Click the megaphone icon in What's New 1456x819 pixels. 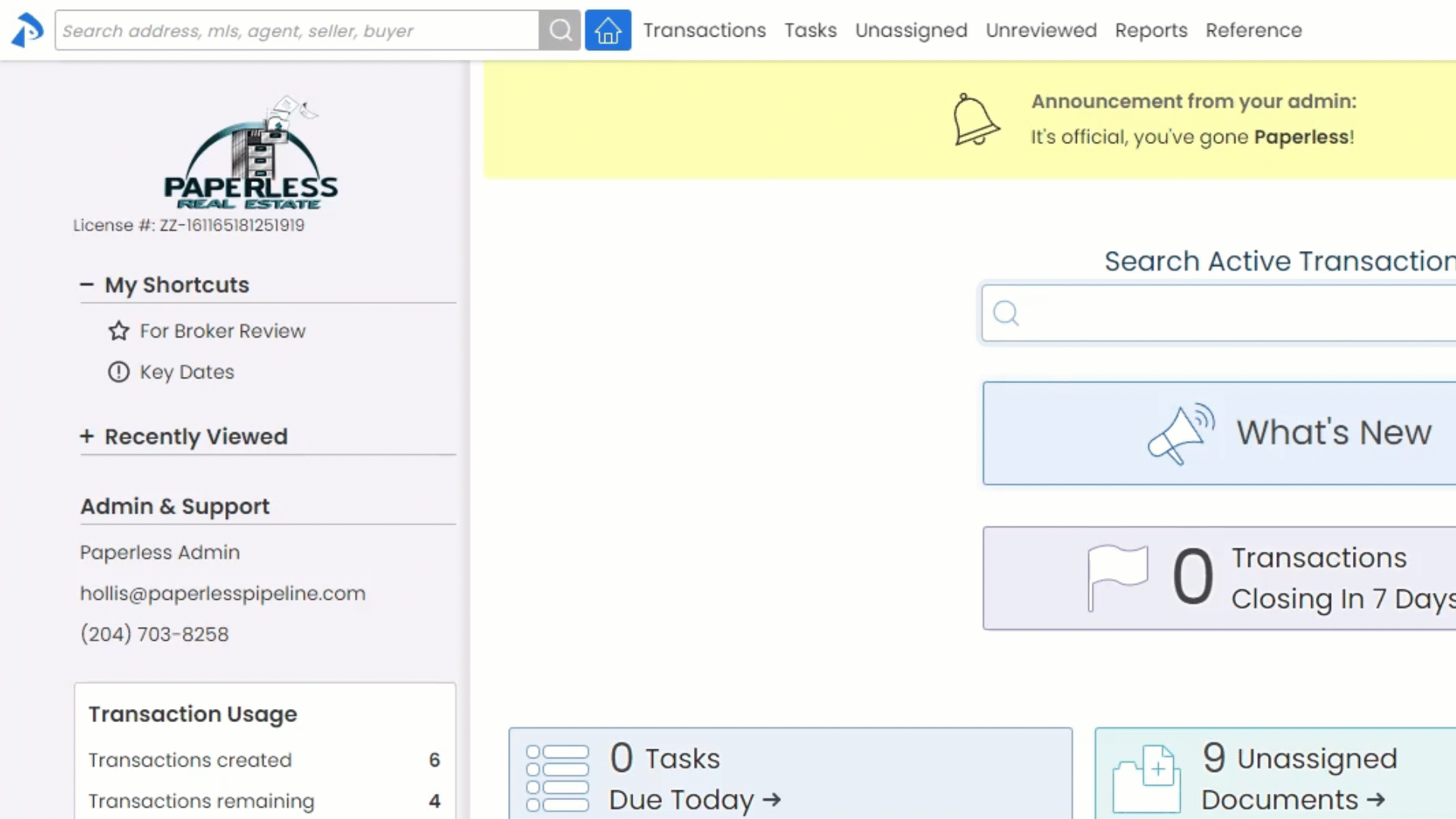(x=1181, y=433)
